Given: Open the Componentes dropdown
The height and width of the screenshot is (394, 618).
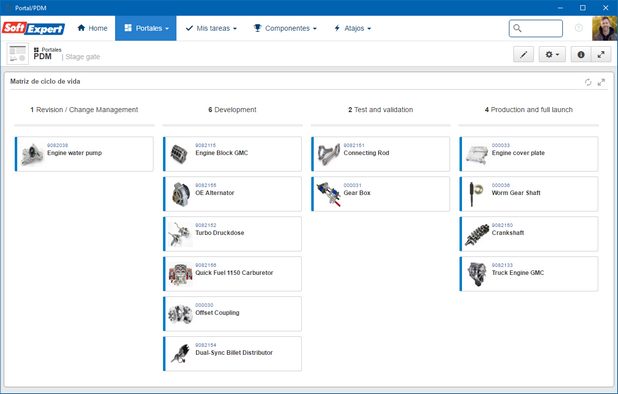Looking at the screenshot, I should 285,28.
